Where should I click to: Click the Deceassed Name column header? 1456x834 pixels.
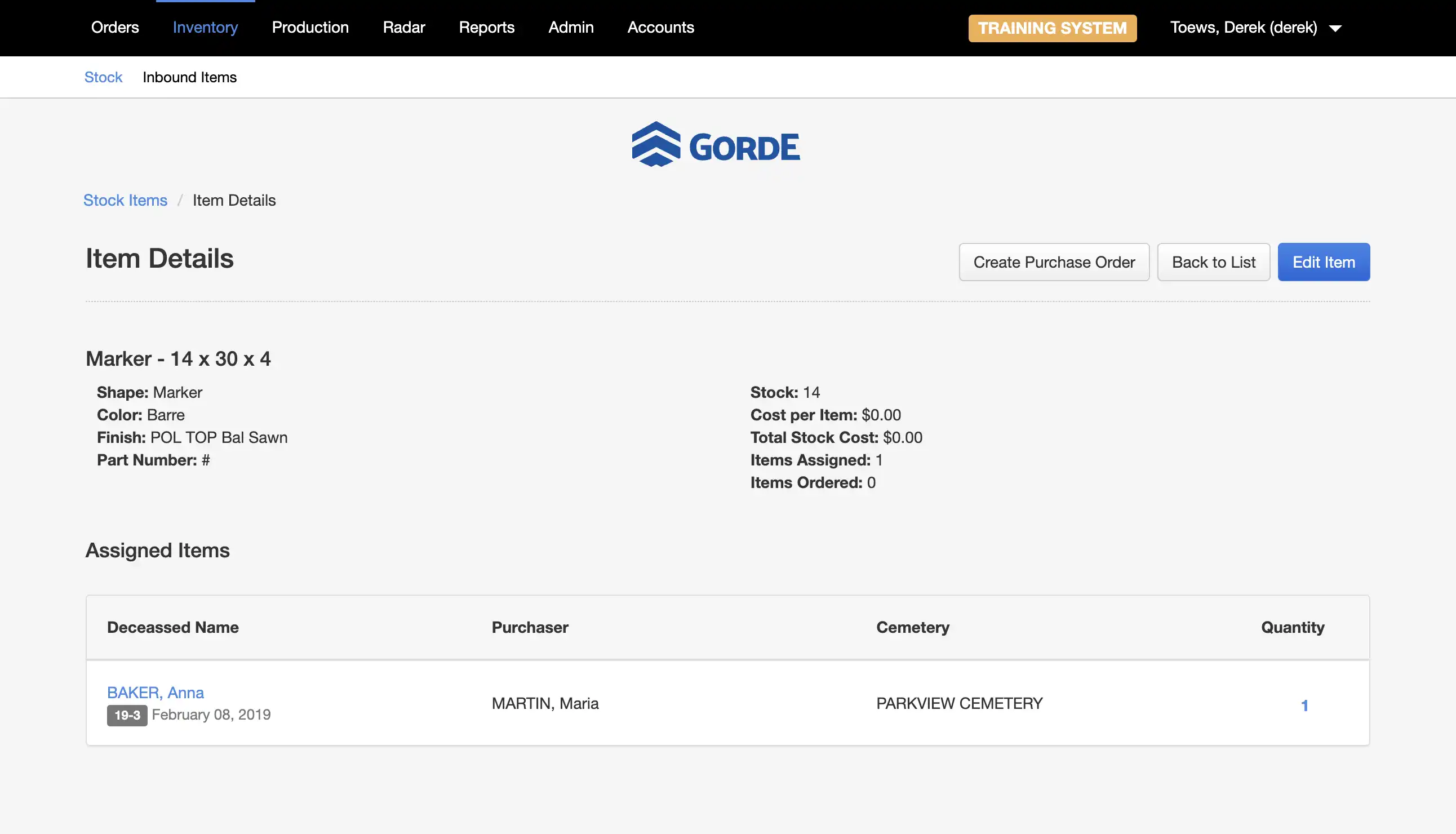pos(172,627)
